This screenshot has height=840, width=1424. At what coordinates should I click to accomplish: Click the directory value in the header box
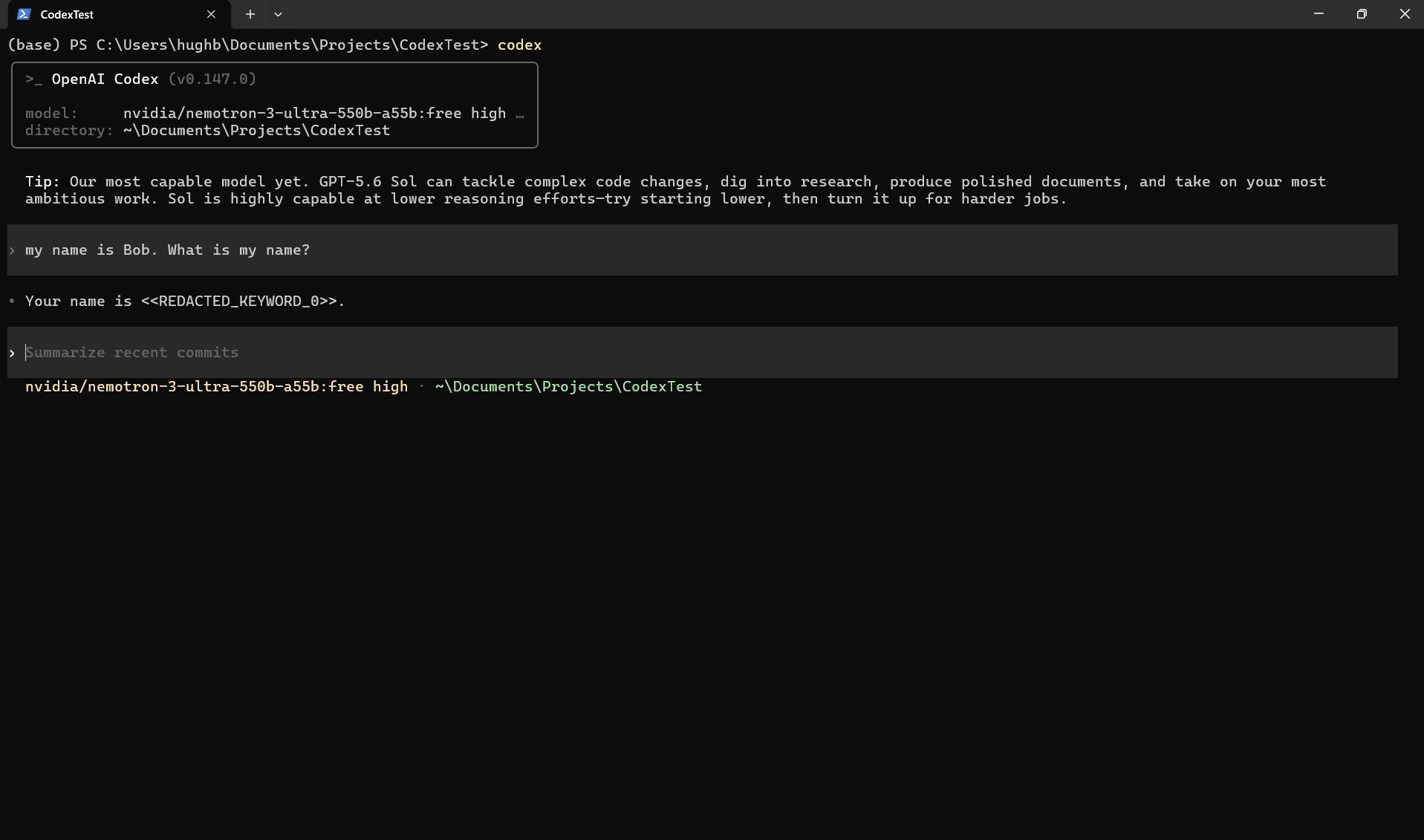(x=256, y=131)
